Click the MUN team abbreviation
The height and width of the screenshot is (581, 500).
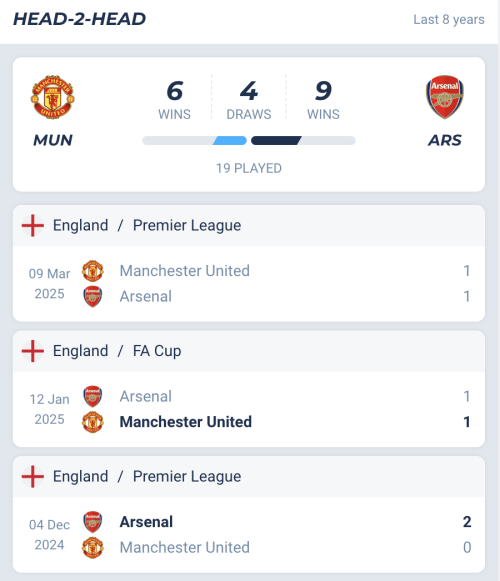[x=53, y=140]
